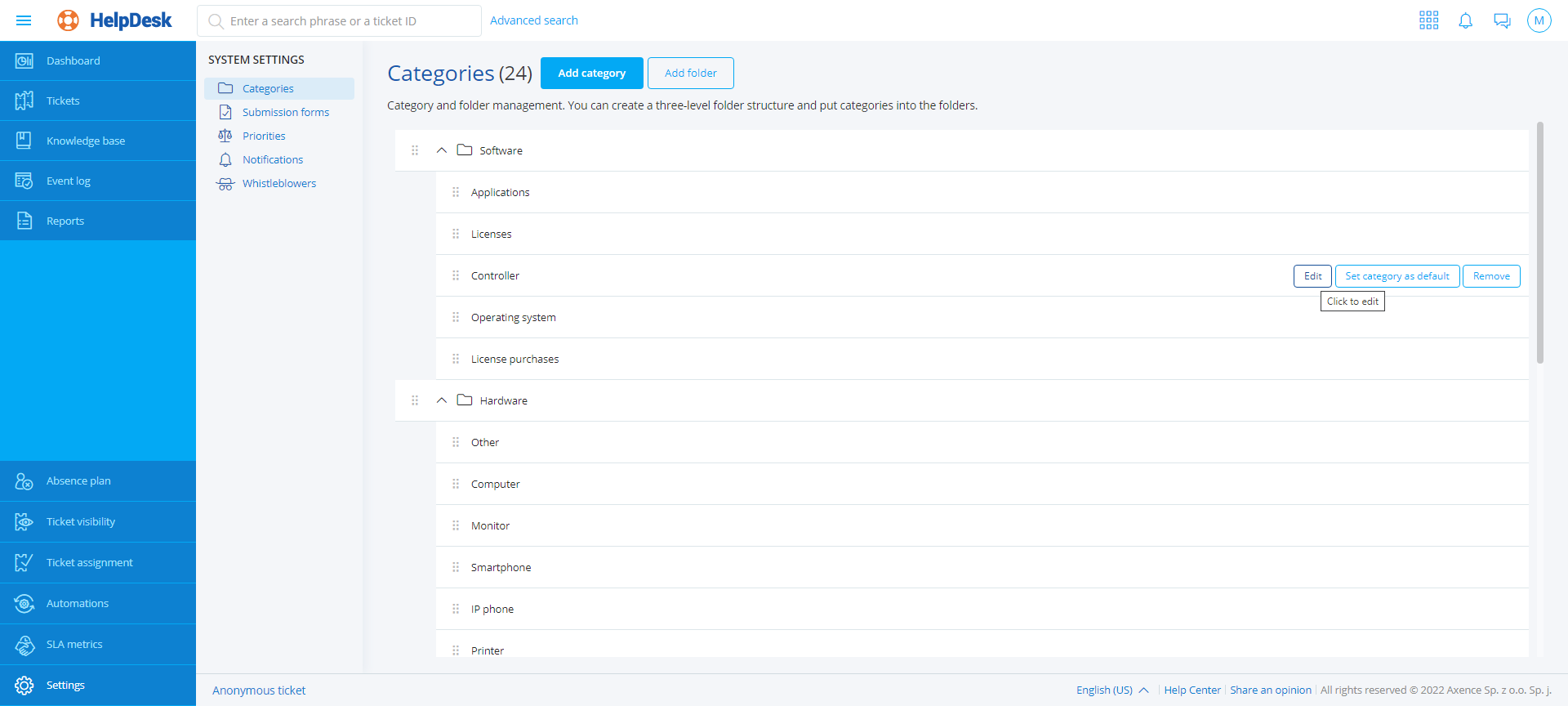The image size is (1568, 706).
Task: Click the Knowledge base book icon
Action: (24, 141)
